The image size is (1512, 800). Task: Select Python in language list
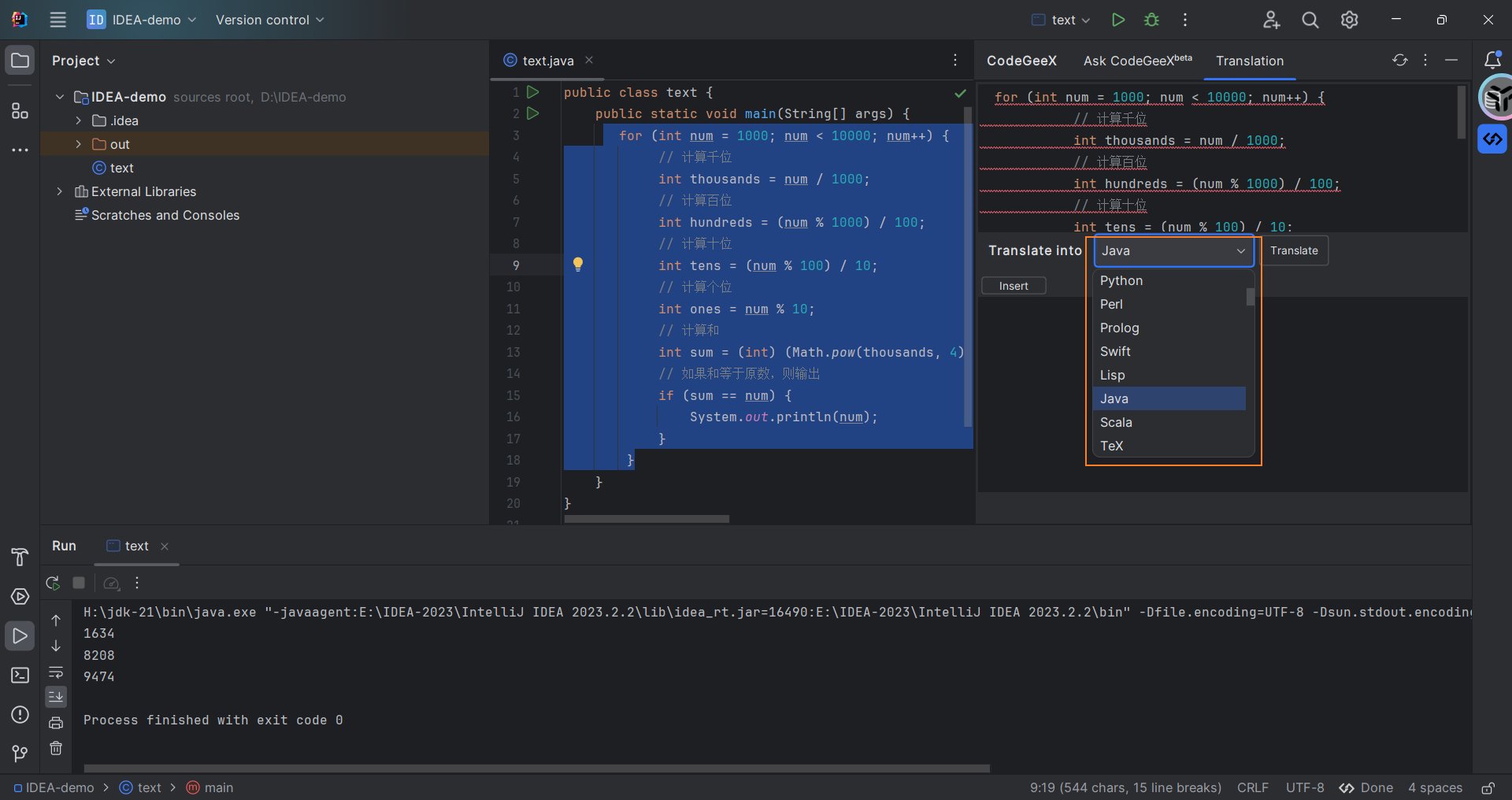click(x=1169, y=280)
